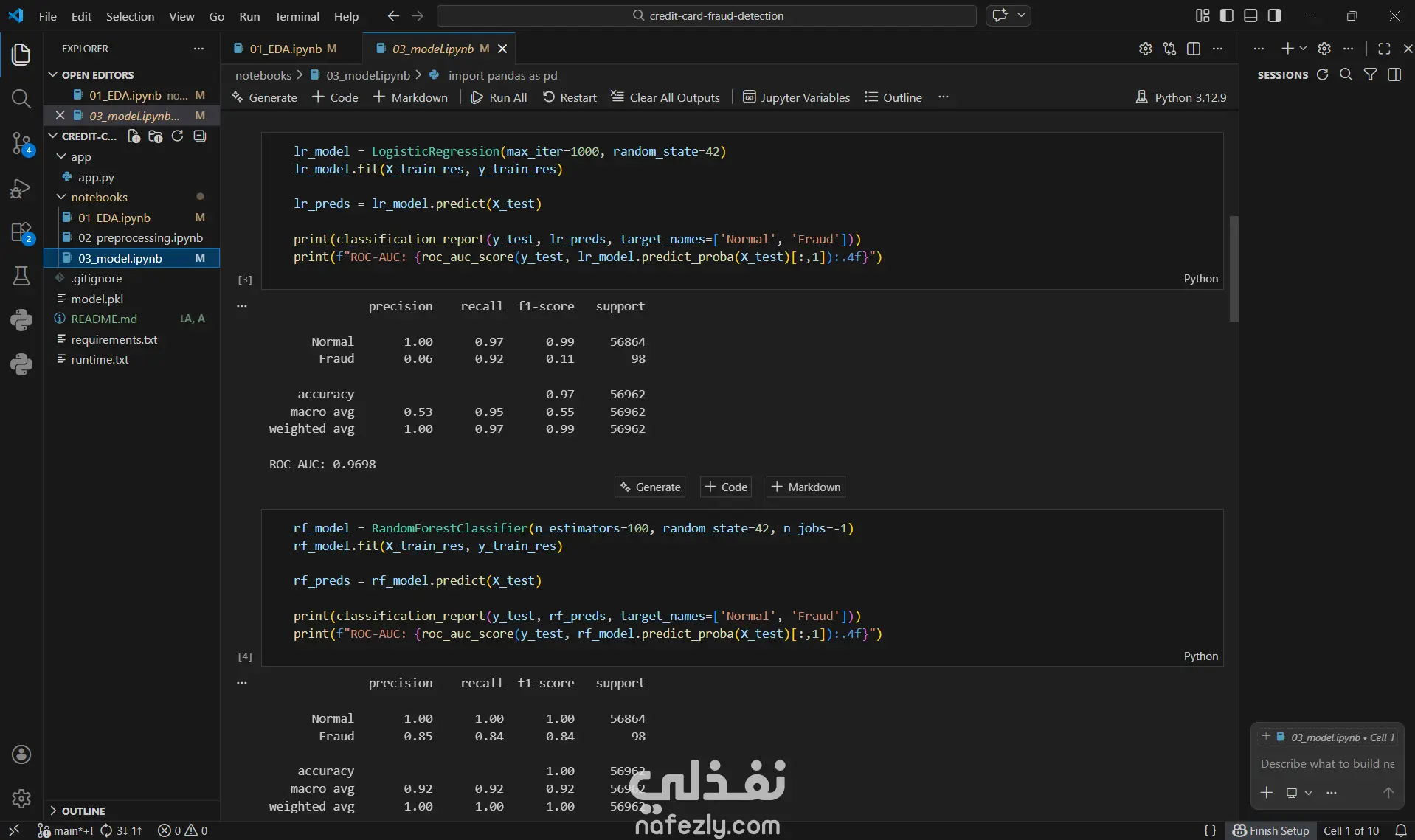The height and width of the screenshot is (840, 1415).
Task: Open the Testing flask view
Action: pyautogui.click(x=21, y=276)
